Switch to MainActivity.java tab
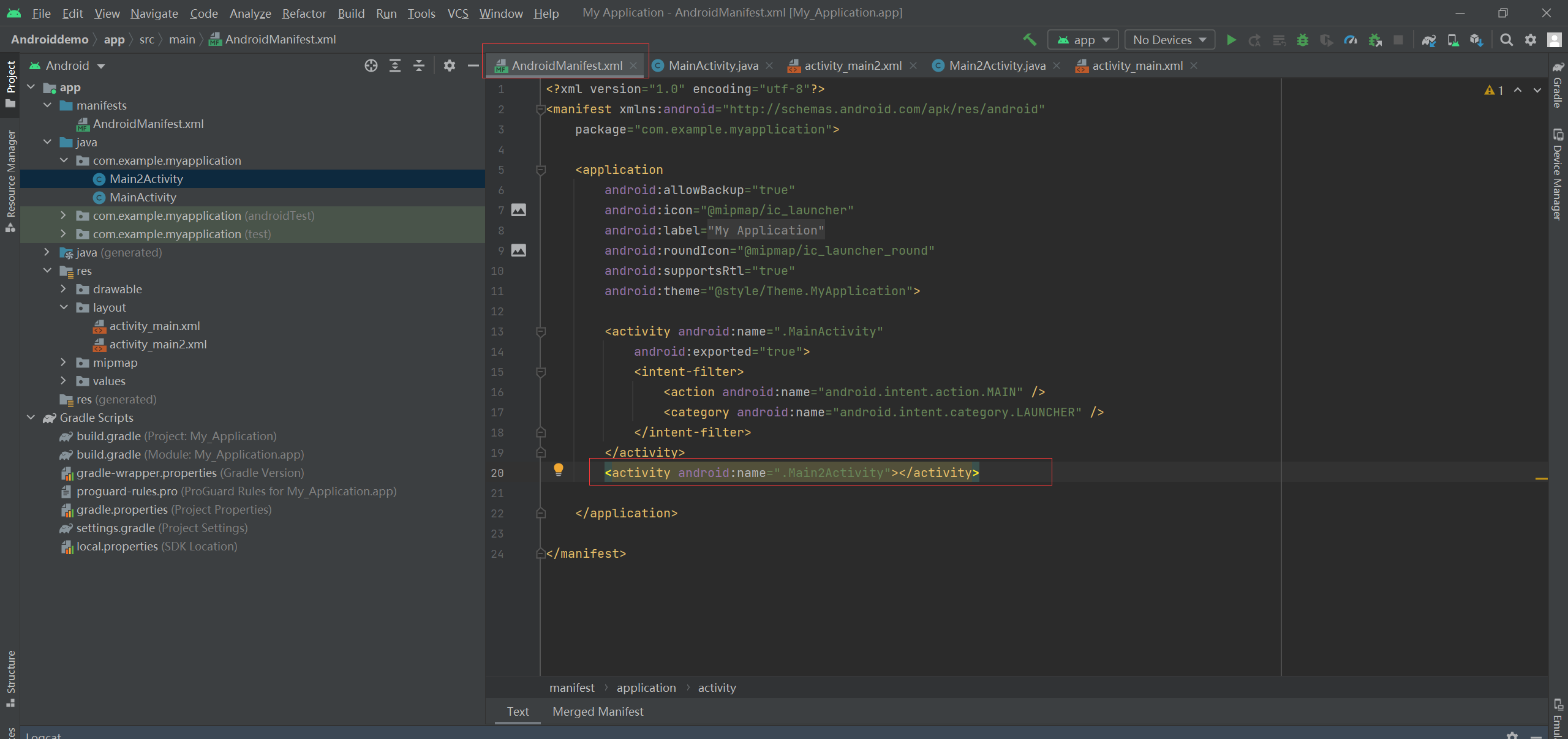The width and height of the screenshot is (1568, 739). [712, 66]
